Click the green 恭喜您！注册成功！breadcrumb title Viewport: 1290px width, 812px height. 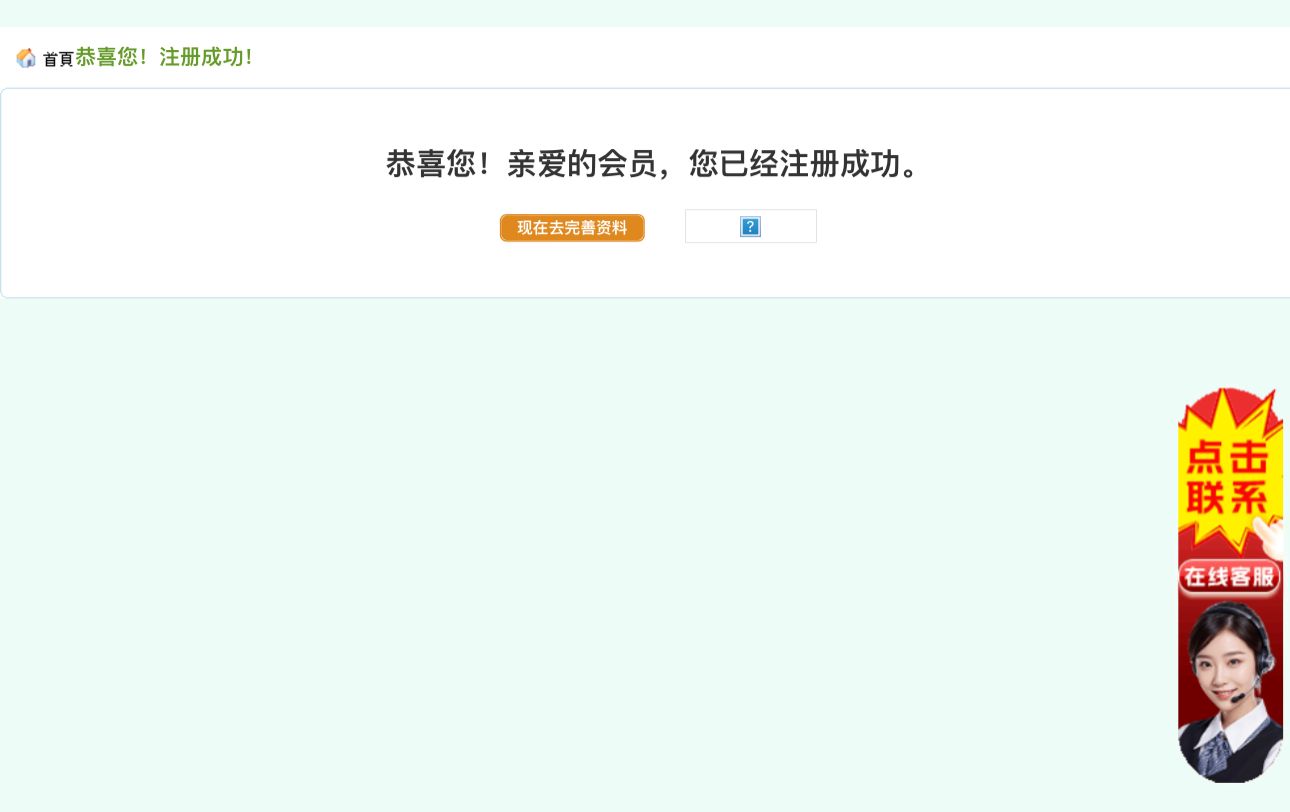(165, 57)
